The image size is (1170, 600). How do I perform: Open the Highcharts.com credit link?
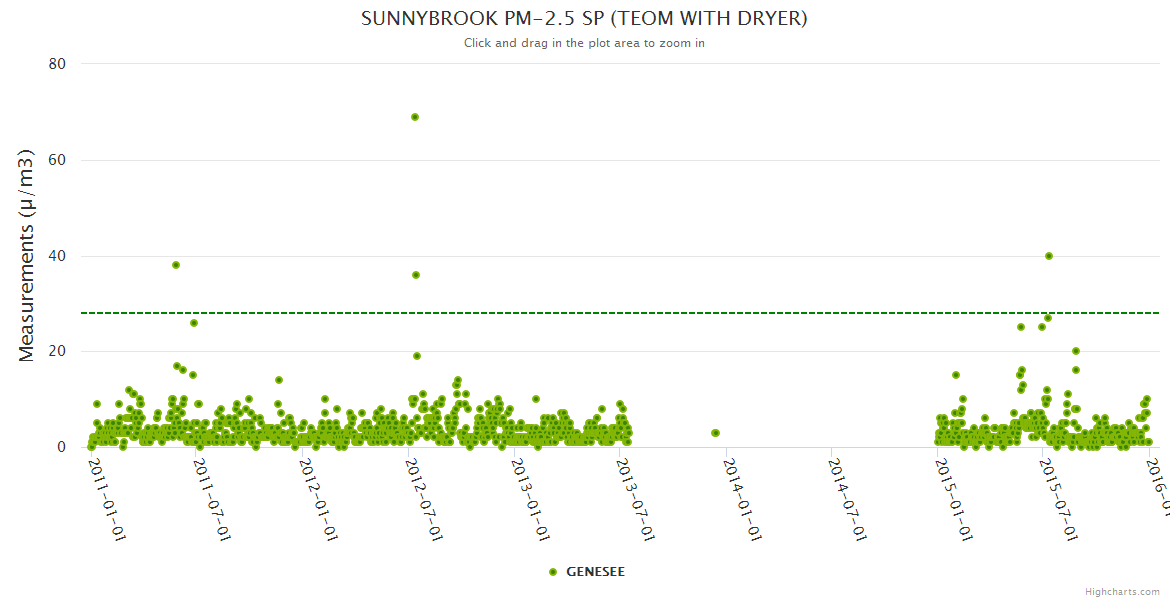(x=1124, y=591)
